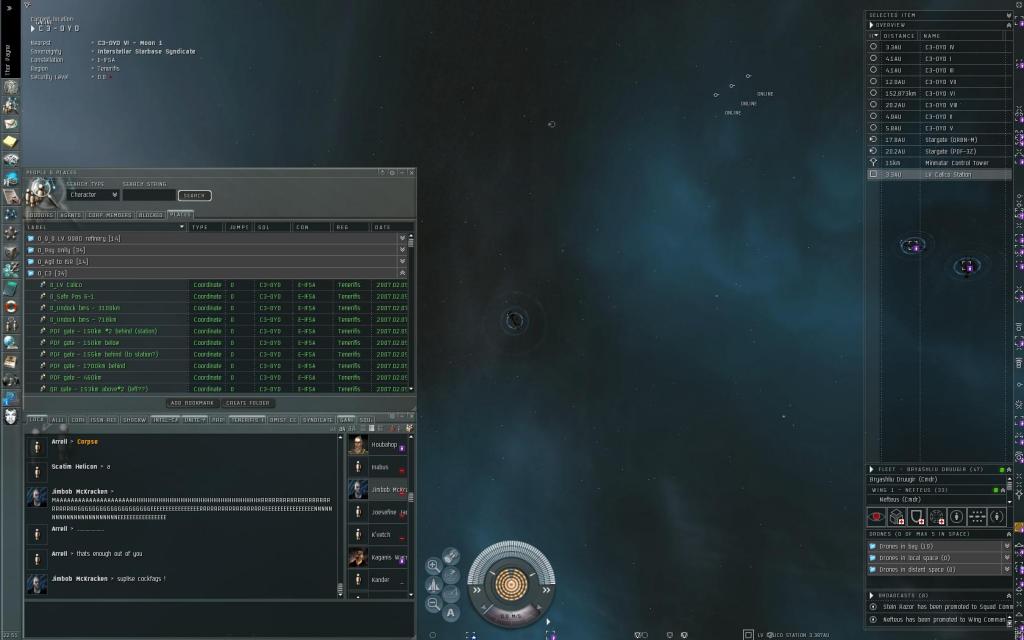1024x640 pixels.
Task: Click Jimbob McKracken's portrait in member list
Action: [357, 490]
